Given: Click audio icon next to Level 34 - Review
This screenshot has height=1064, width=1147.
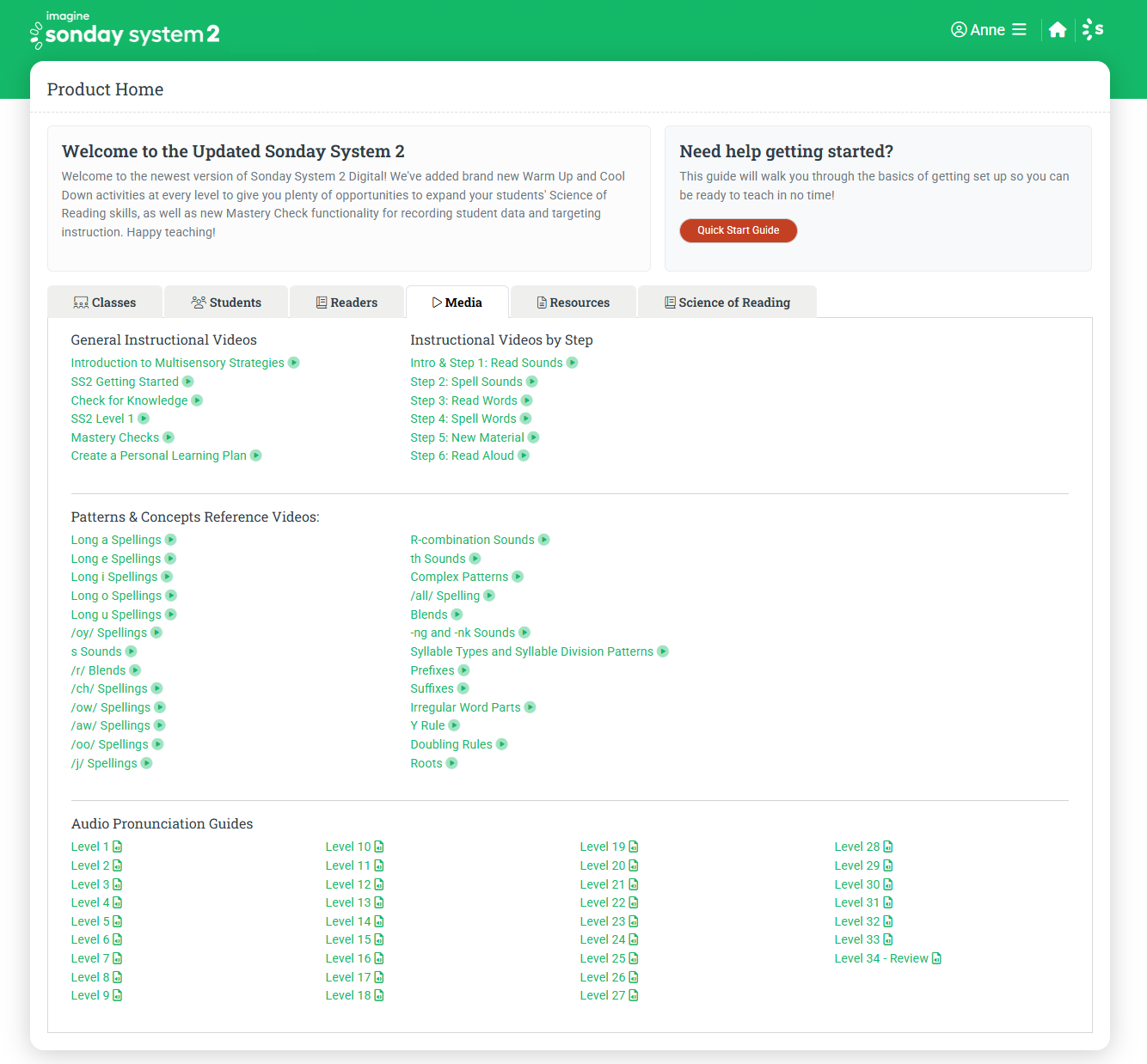Looking at the screenshot, I should pyautogui.click(x=937, y=958).
